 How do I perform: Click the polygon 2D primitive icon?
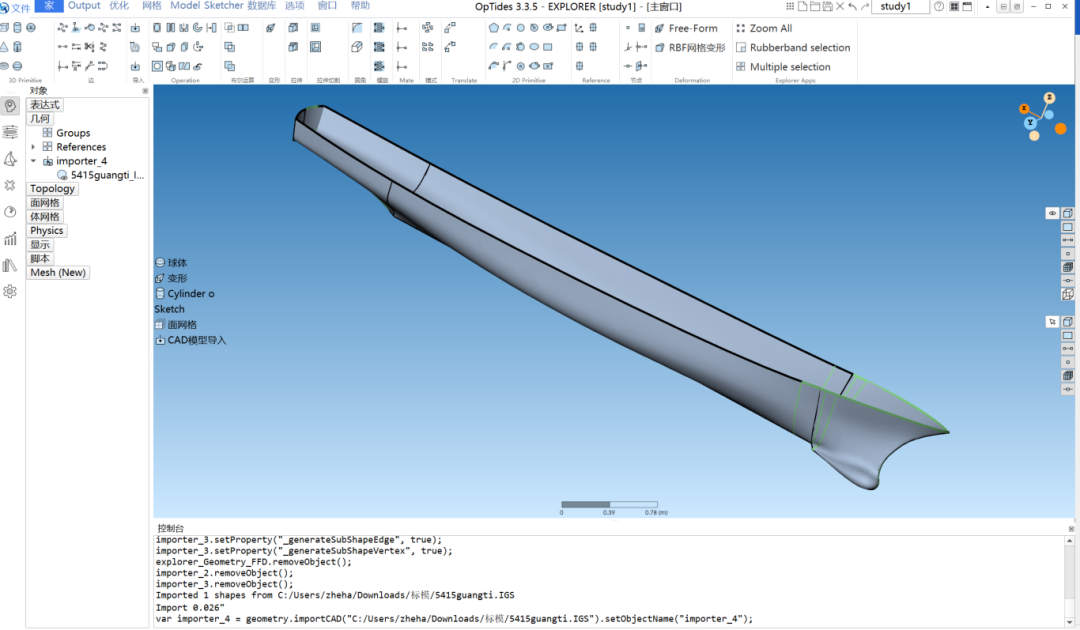click(x=494, y=28)
